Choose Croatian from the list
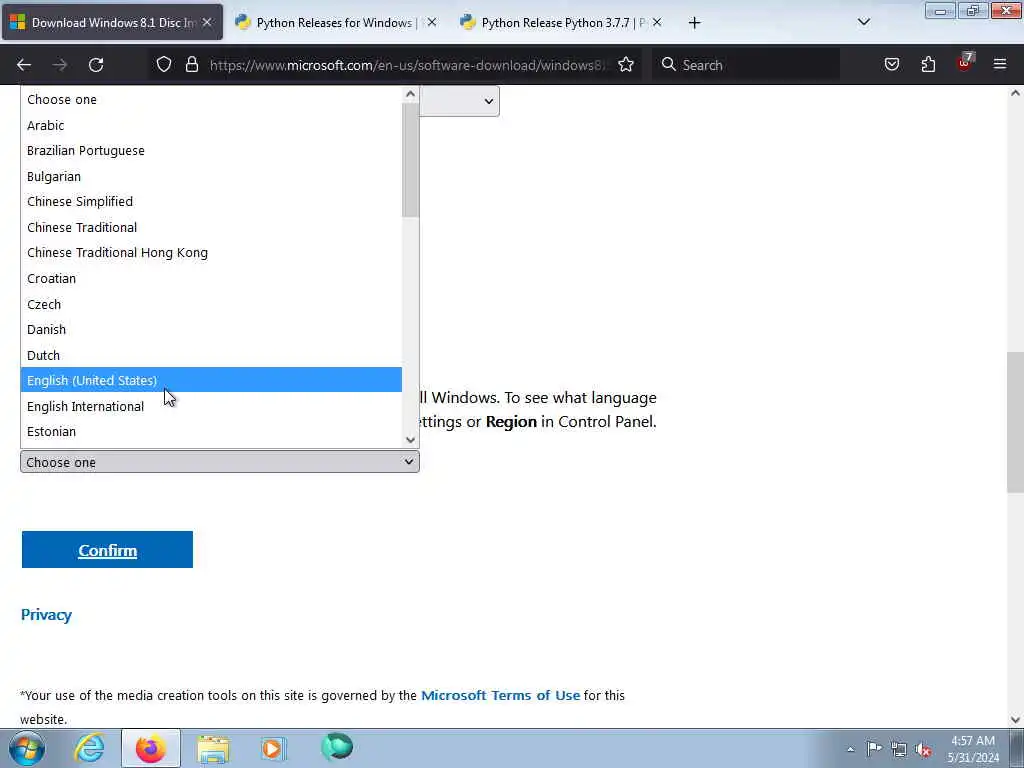 [x=211, y=278]
